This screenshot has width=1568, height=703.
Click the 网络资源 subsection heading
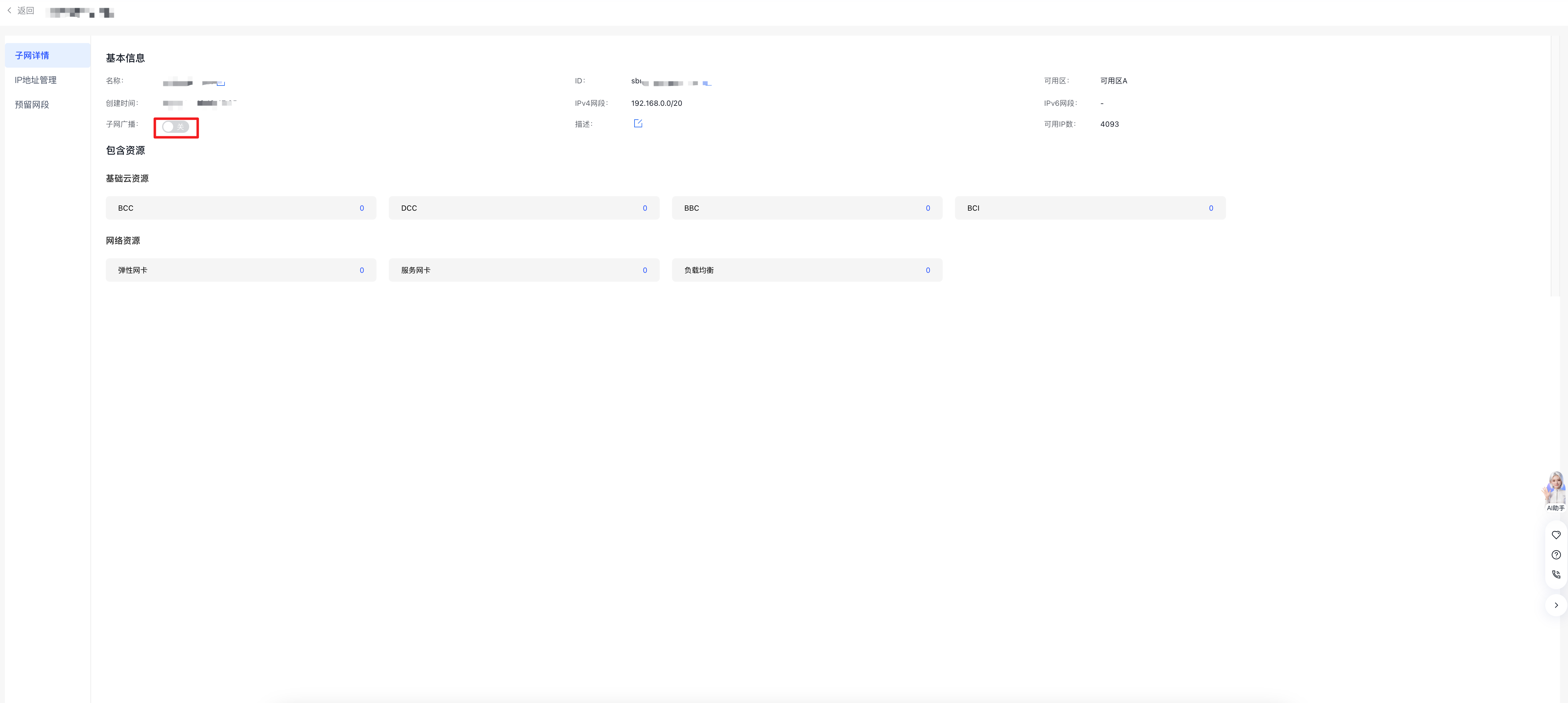pyautogui.click(x=123, y=240)
